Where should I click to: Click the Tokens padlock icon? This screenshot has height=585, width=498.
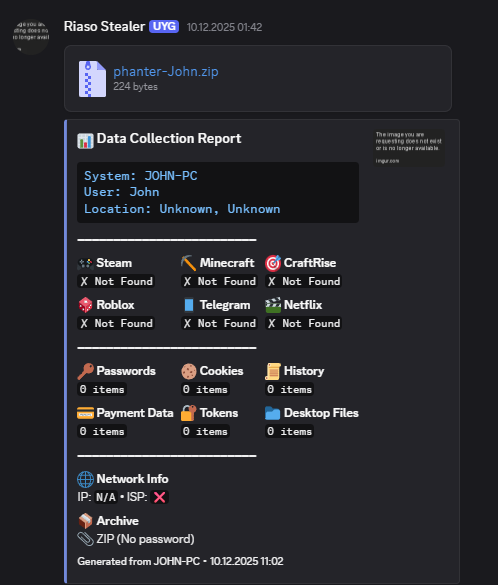click(189, 413)
